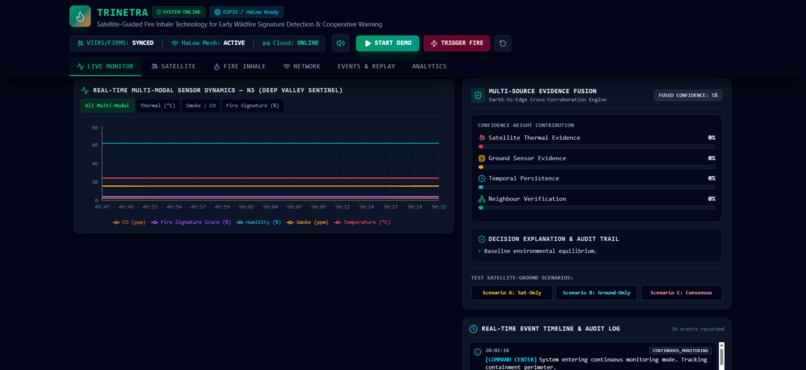This screenshot has height=370, width=806.
Task: Click the event log scrollbar
Action: pos(721,356)
